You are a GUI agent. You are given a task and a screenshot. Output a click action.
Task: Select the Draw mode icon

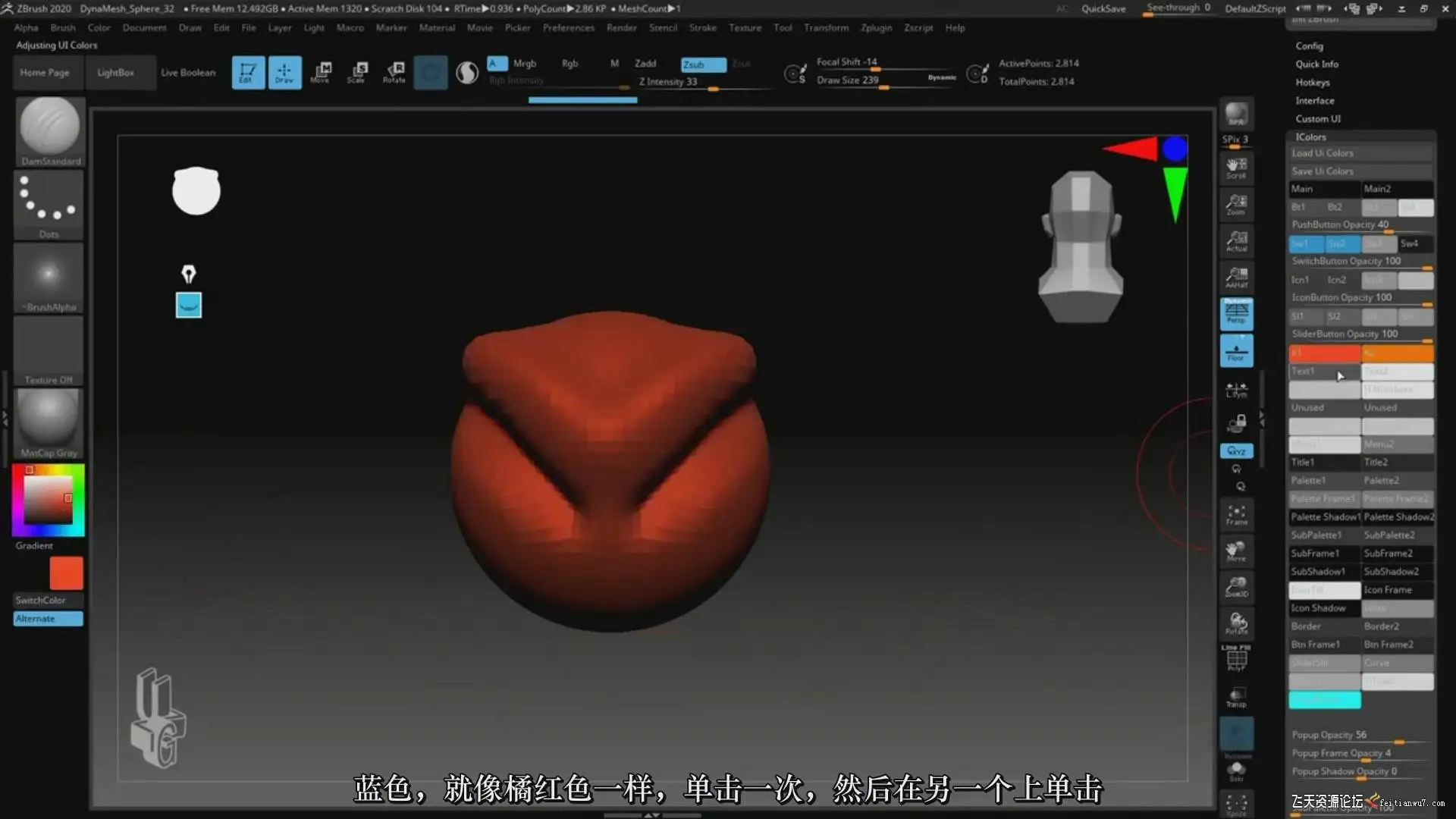coord(284,72)
